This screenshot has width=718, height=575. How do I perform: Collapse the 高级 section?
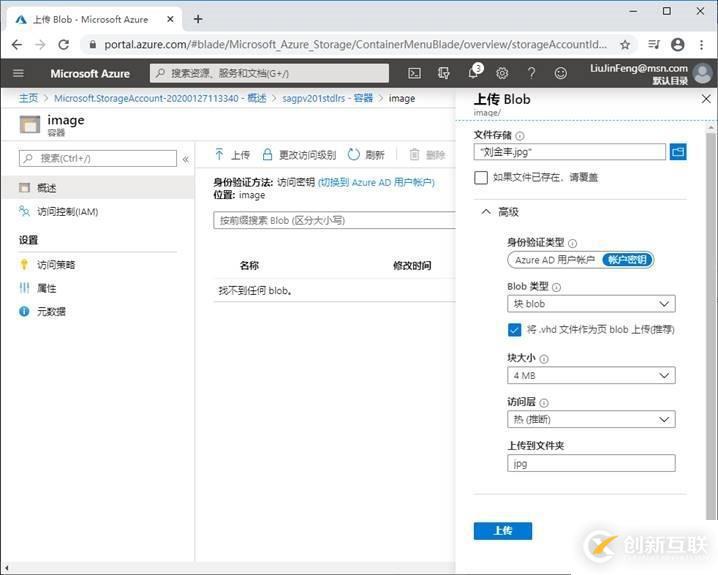tap(486, 212)
